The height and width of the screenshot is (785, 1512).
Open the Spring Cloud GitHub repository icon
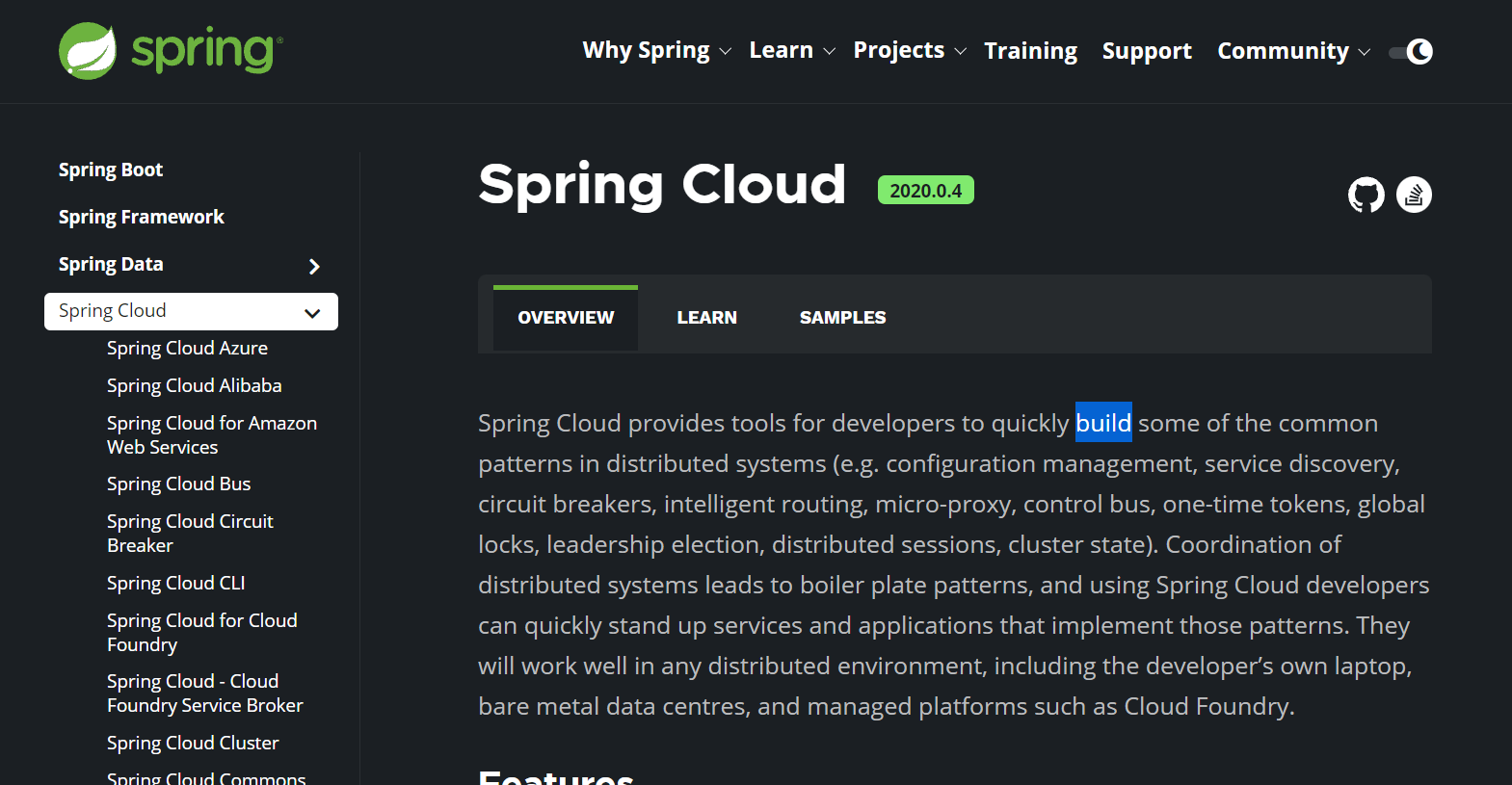(x=1366, y=195)
